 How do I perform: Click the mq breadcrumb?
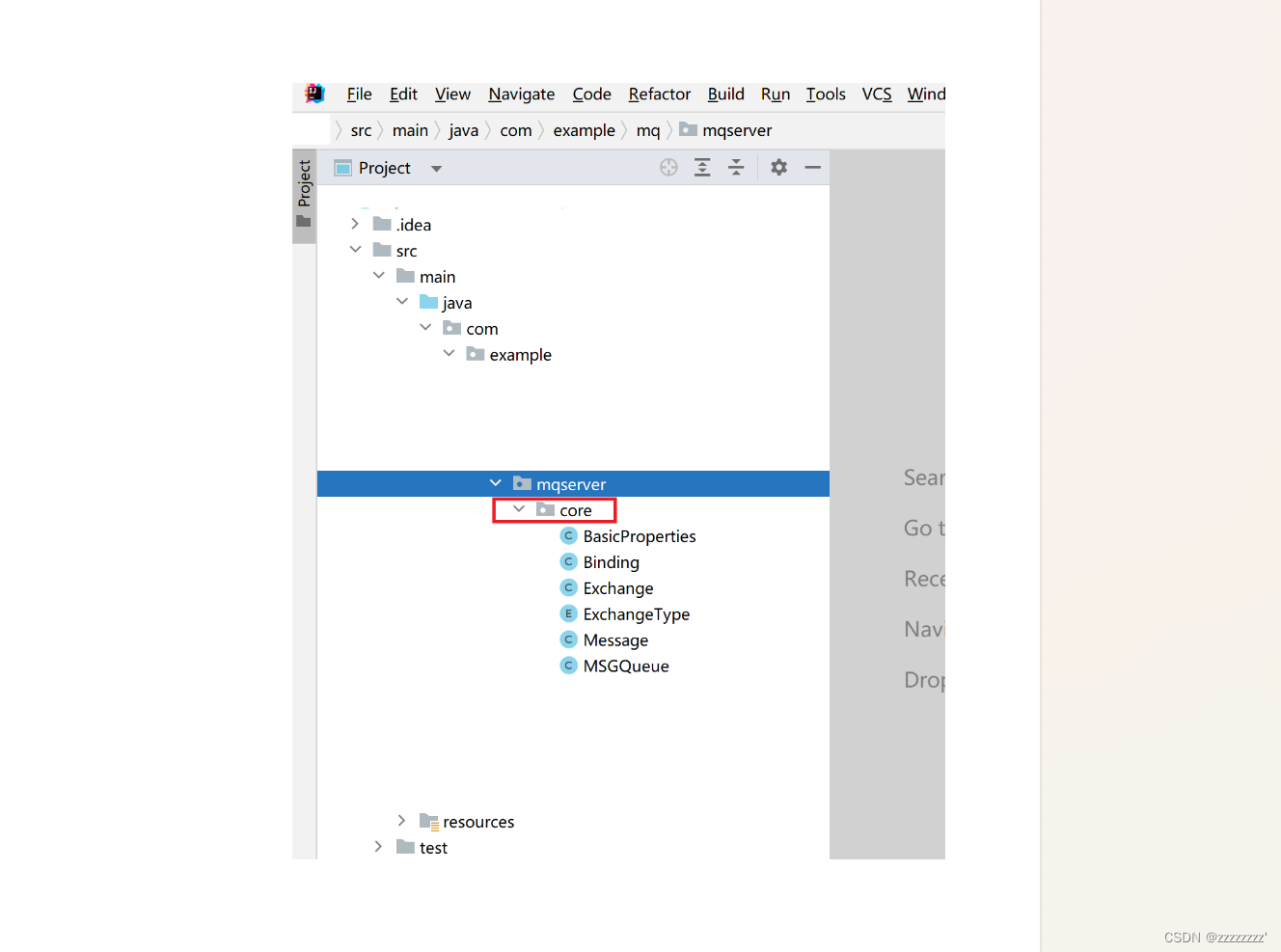(x=648, y=130)
